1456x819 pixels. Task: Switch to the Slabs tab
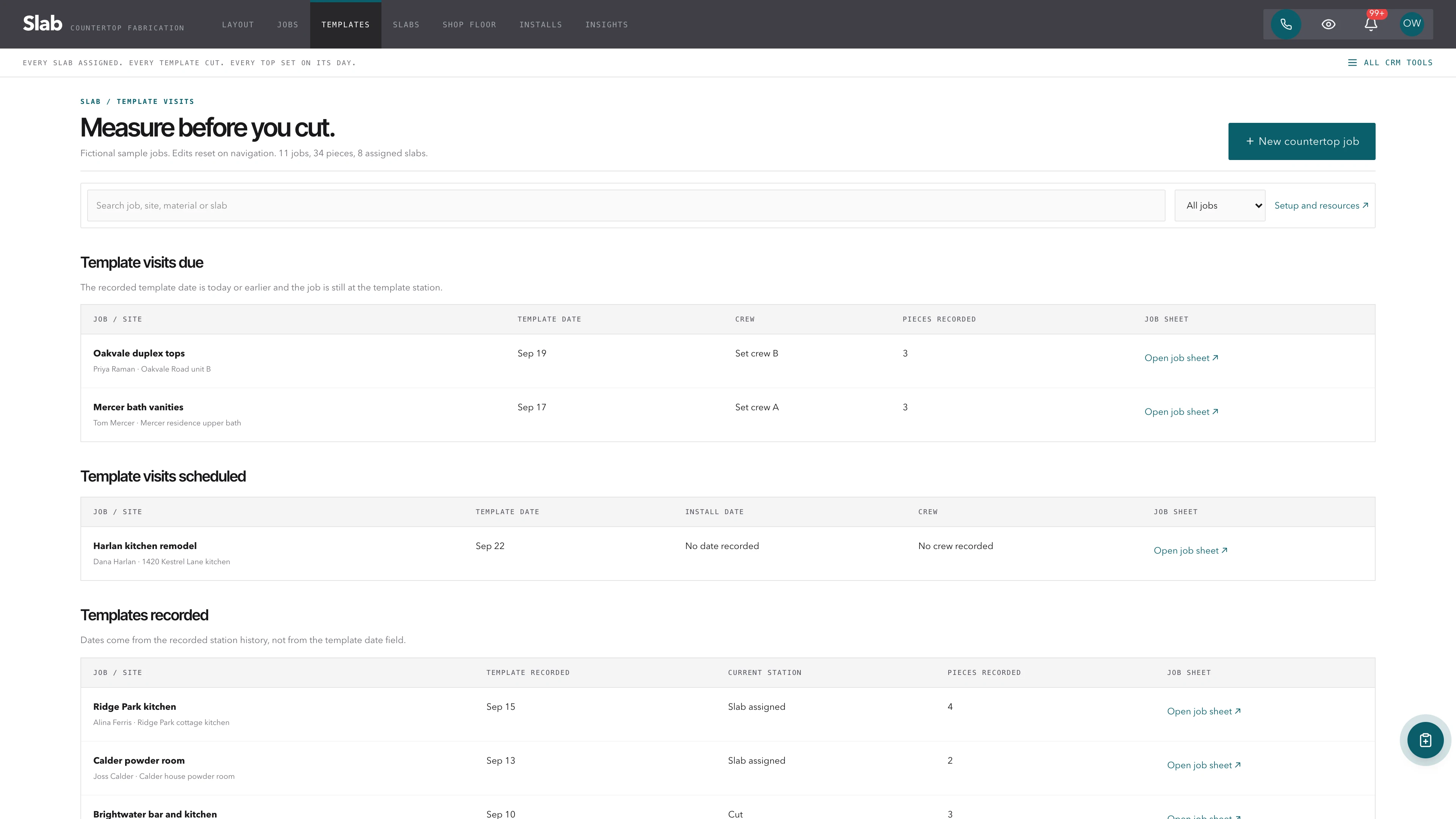click(406, 24)
